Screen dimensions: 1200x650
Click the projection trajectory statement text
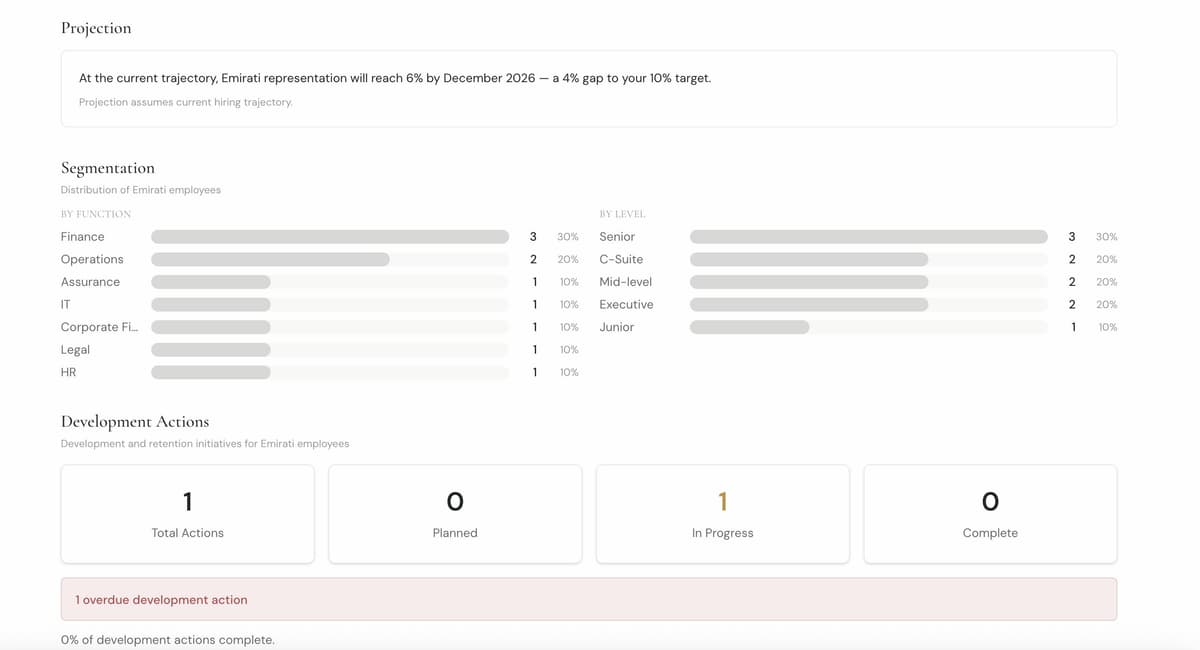click(x=395, y=78)
